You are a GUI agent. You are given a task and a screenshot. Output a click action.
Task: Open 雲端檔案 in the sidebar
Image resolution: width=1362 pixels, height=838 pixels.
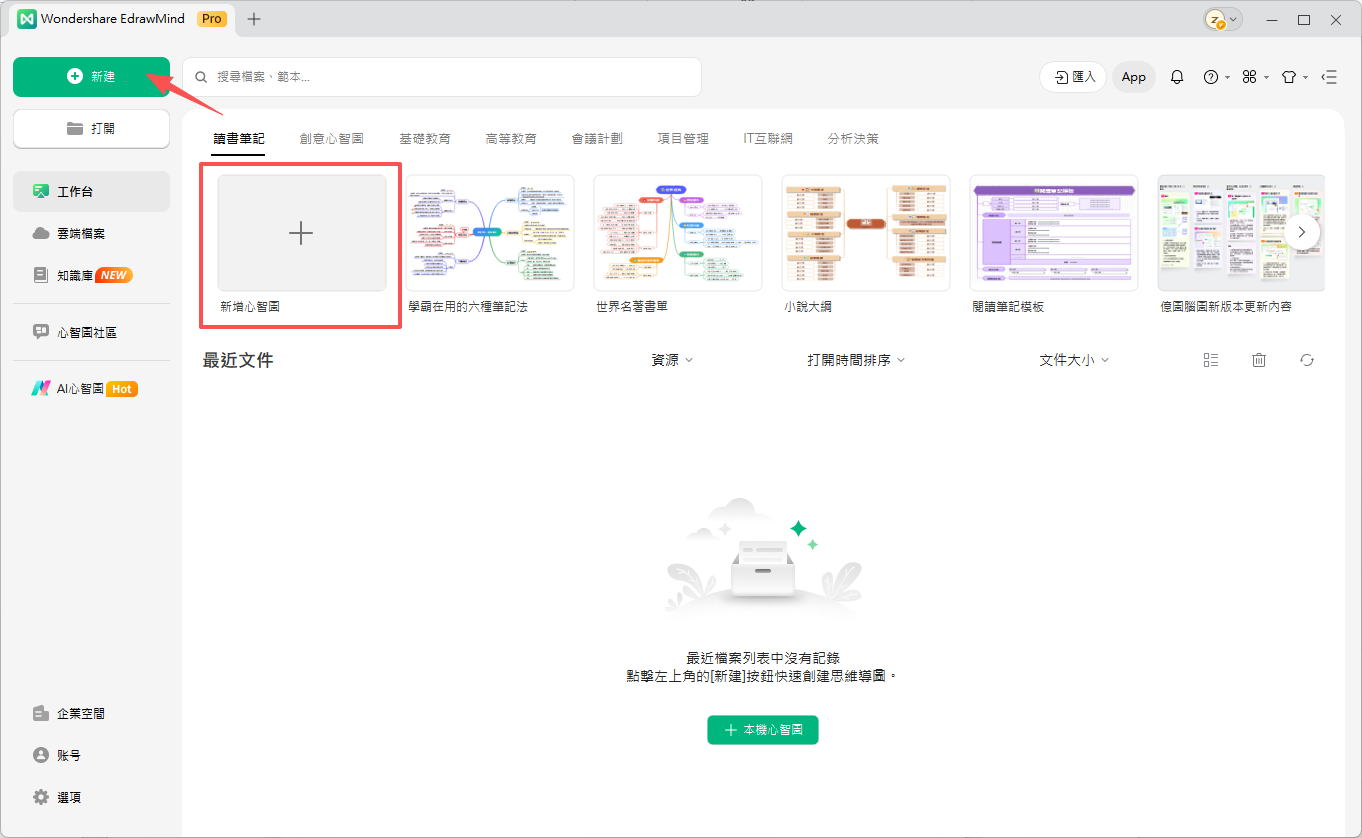[x=81, y=233]
